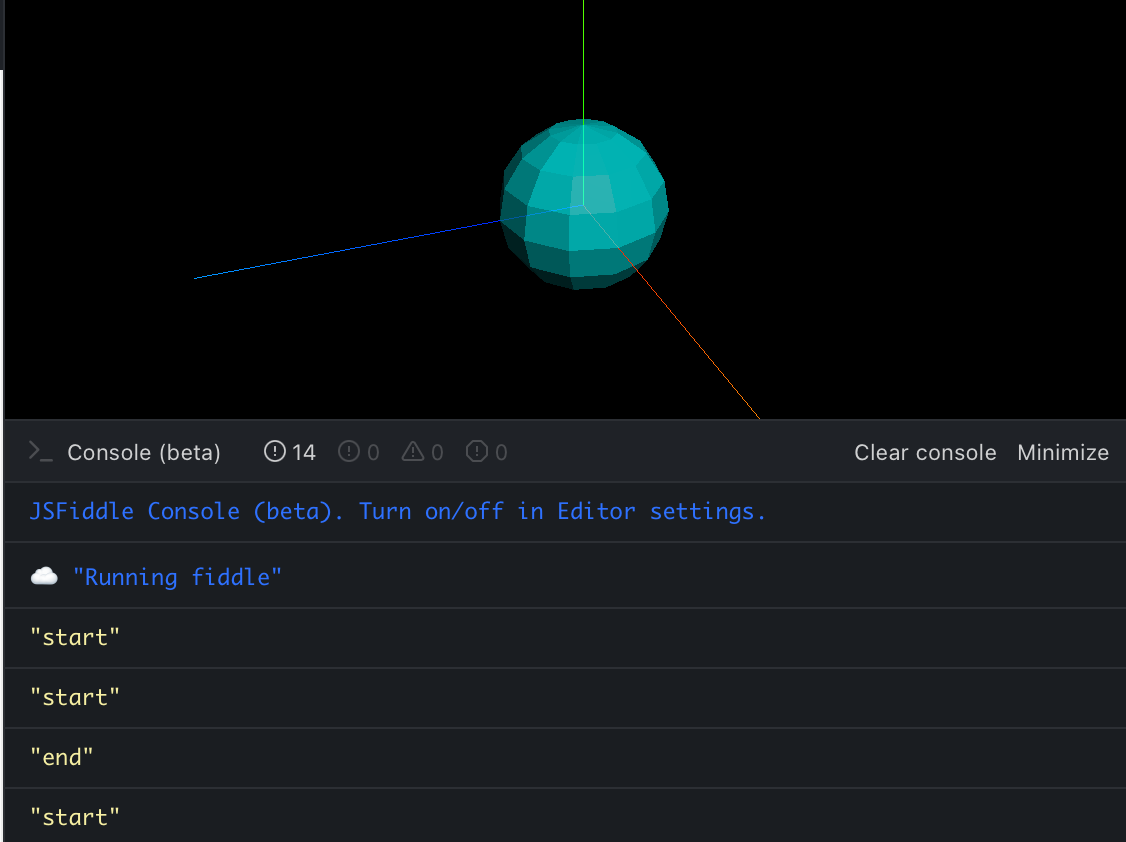
Task: Click the log count icon showing 14
Action: (x=274, y=451)
